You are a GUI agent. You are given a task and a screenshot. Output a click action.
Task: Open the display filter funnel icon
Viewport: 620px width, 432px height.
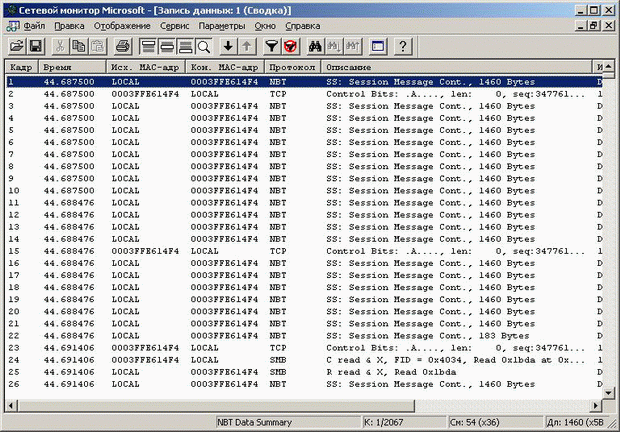(x=272, y=46)
